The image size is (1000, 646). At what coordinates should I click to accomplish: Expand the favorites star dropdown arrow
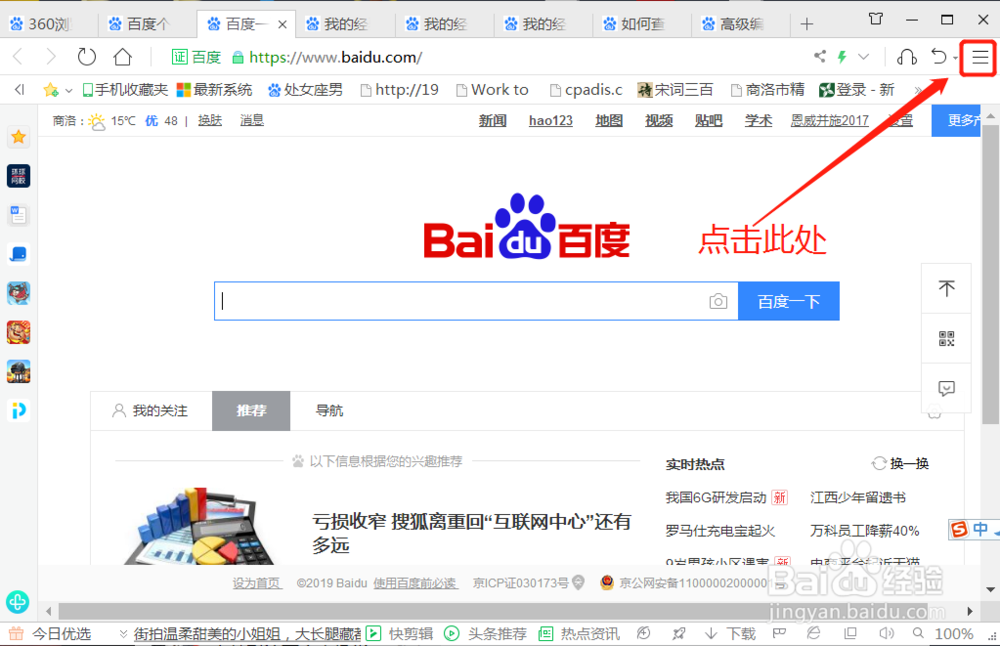68,91
